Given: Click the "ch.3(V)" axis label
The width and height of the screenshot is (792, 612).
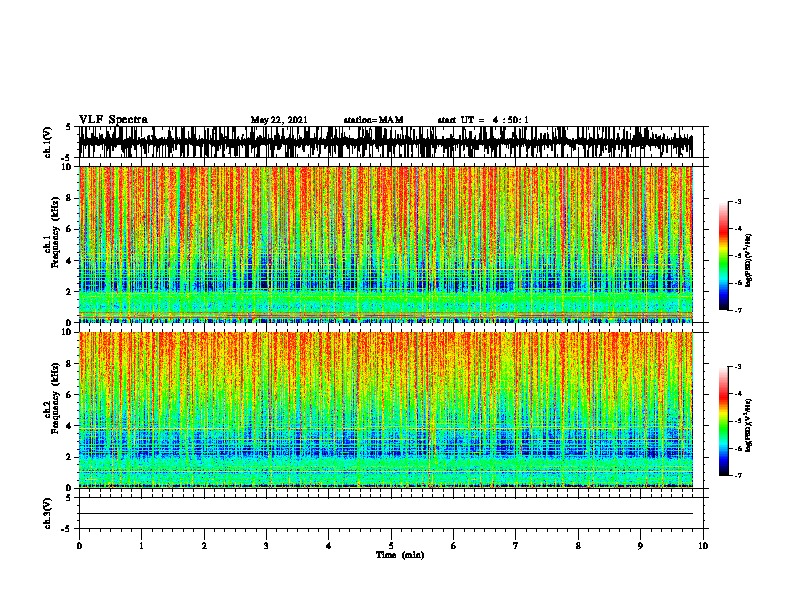Looking at the screenshot, I should tap(47, 514).
